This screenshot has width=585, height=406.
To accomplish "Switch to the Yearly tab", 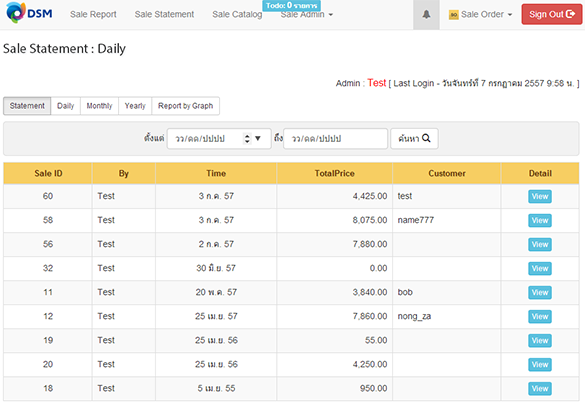I will pyautogui.click(x=135, y=106).
